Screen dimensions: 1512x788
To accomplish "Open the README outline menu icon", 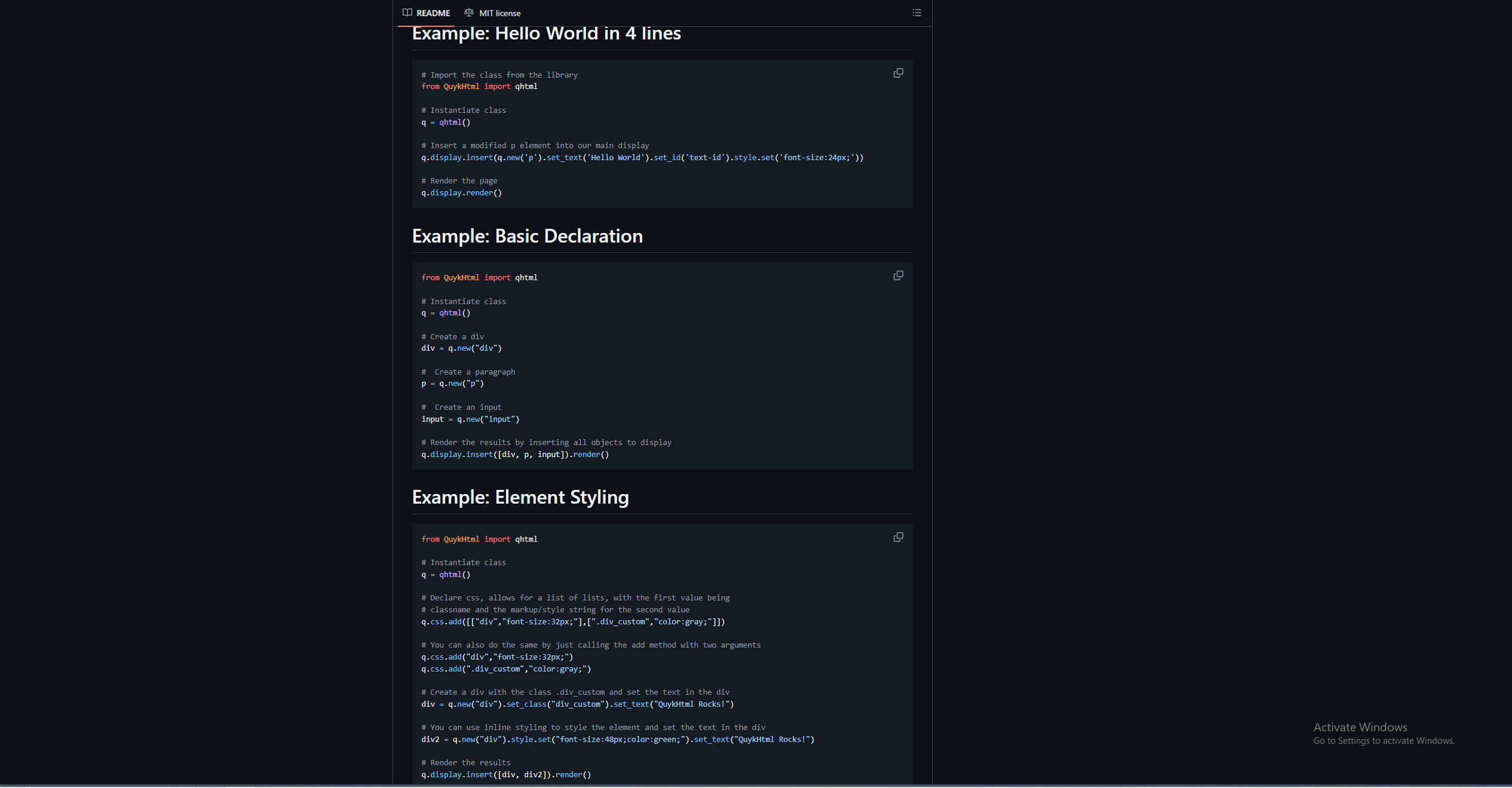I will coord(916,13).
